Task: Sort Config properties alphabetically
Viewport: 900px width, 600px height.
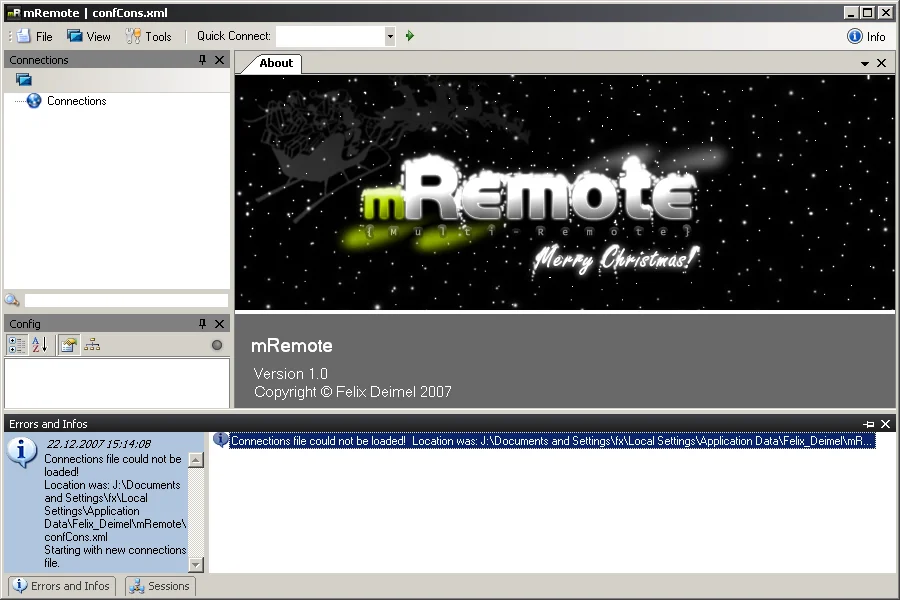Action: (40, 345)
